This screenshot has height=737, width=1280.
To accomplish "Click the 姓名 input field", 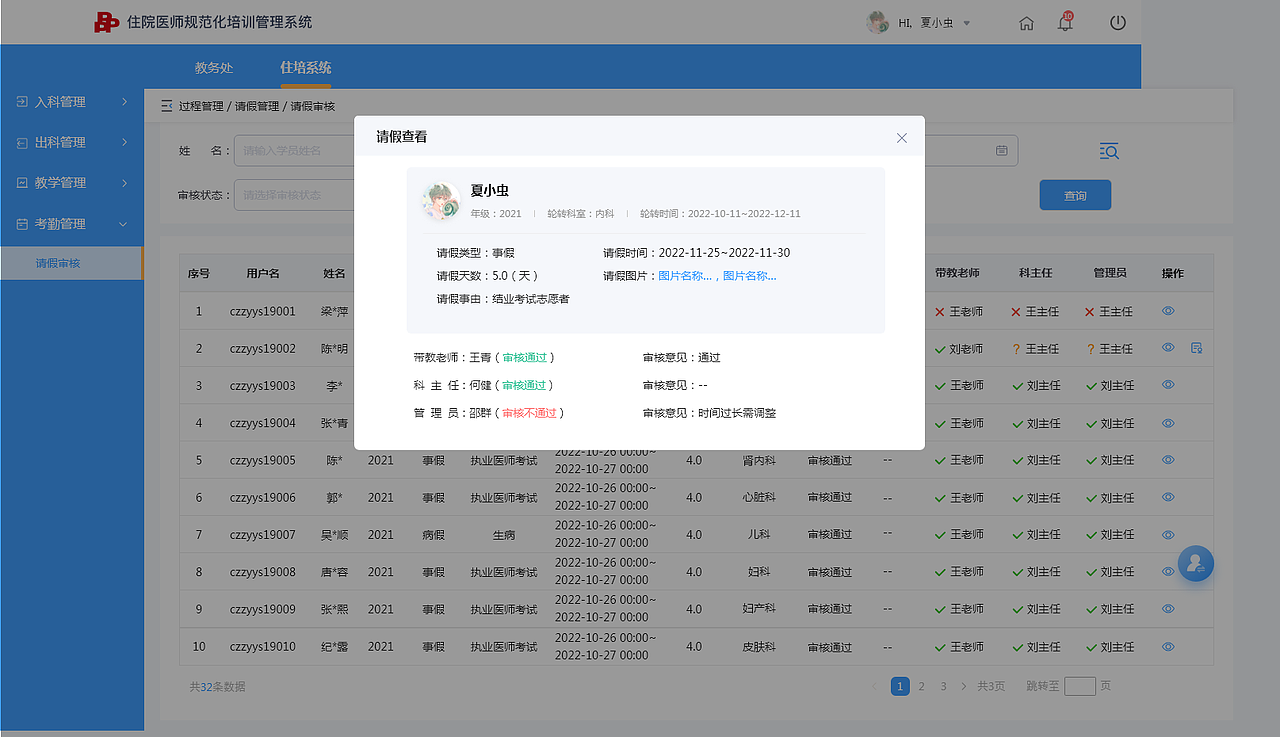I will tap(295, 151).
